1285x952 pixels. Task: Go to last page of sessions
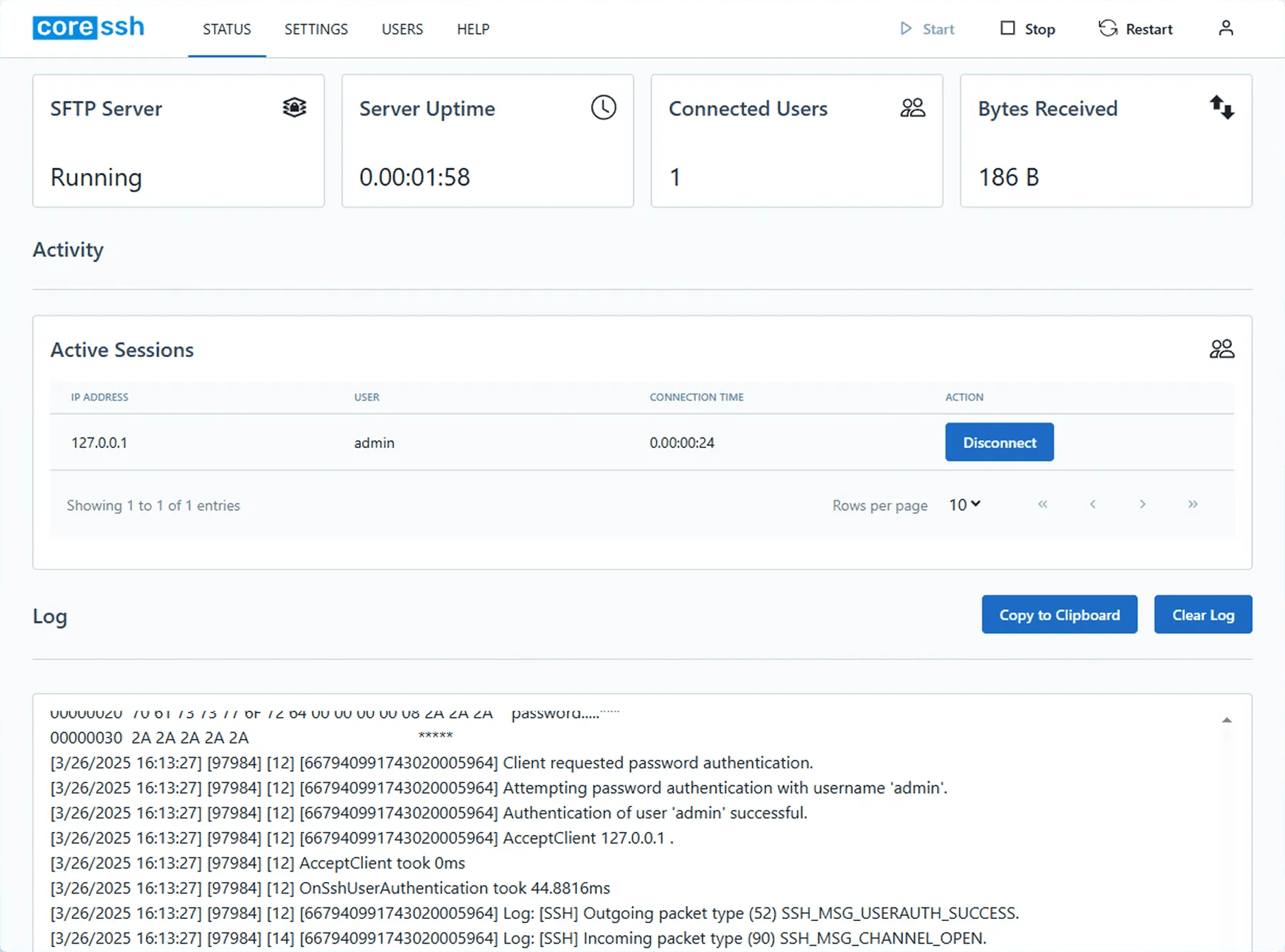[1193, 504]
